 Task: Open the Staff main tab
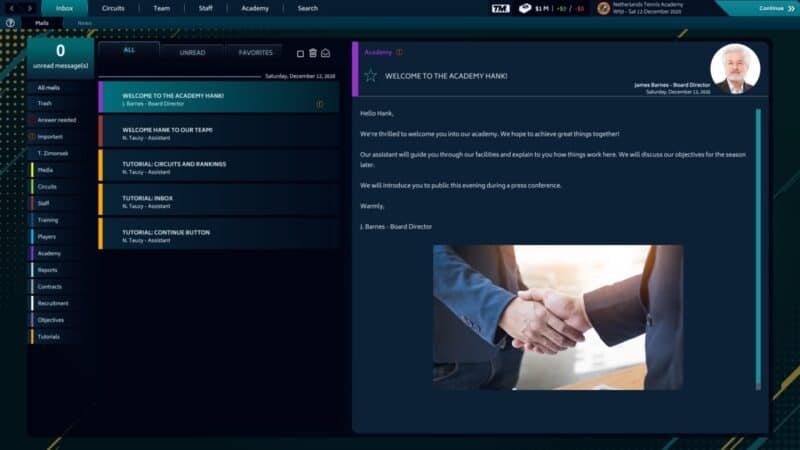[x=206, y=8]
